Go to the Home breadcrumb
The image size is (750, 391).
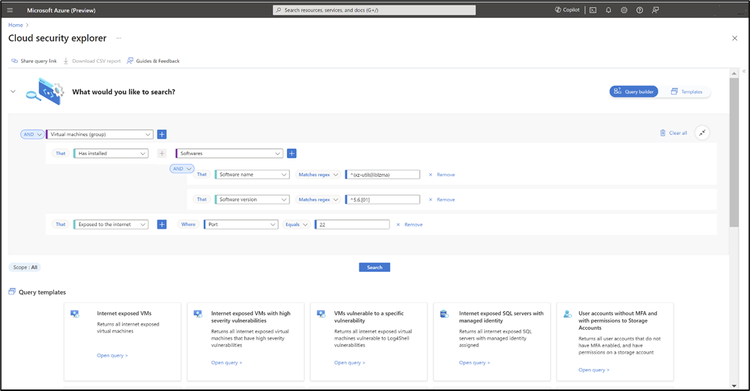(15, 25)
